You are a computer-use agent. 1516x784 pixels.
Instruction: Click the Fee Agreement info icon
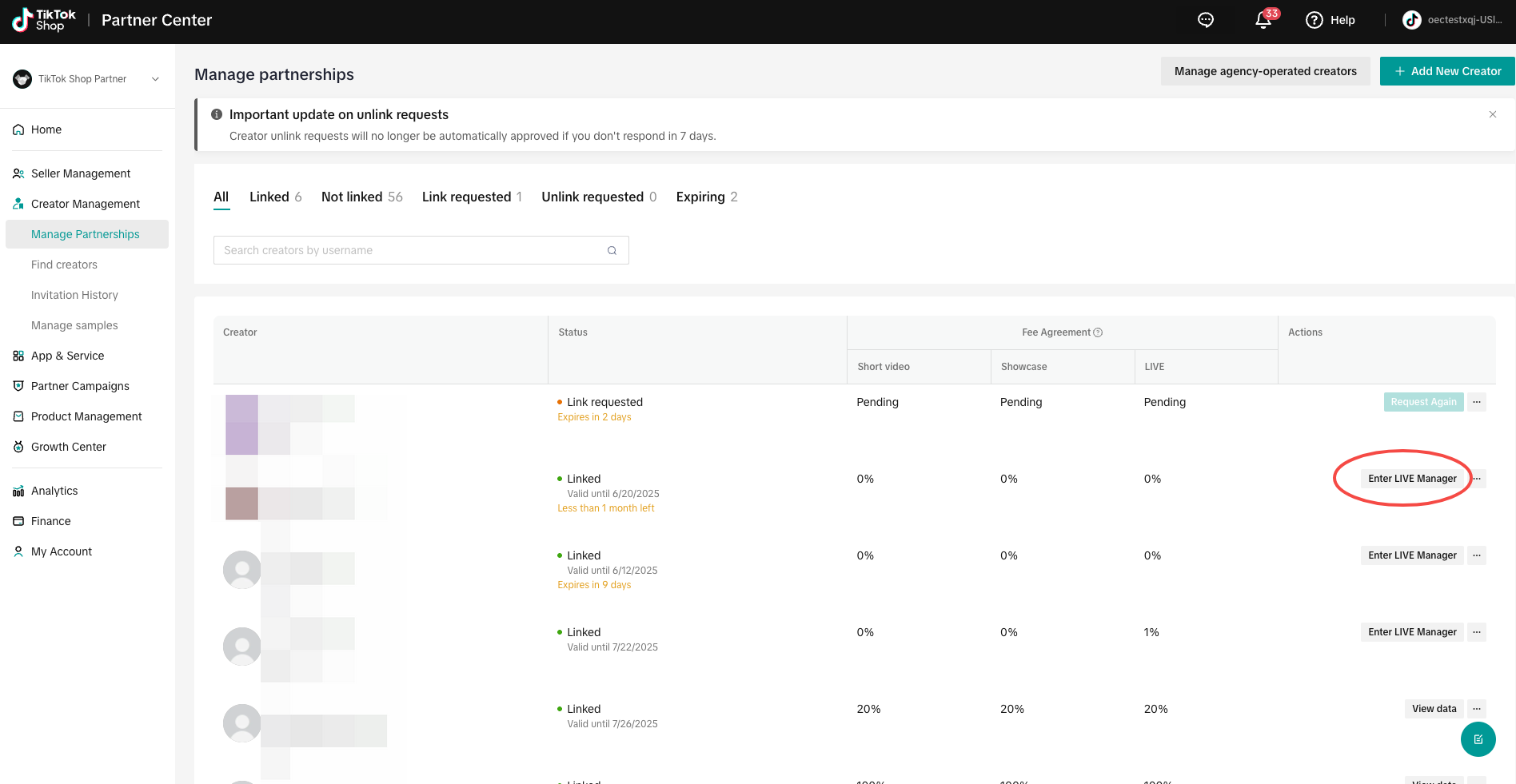pos(1098,332)
